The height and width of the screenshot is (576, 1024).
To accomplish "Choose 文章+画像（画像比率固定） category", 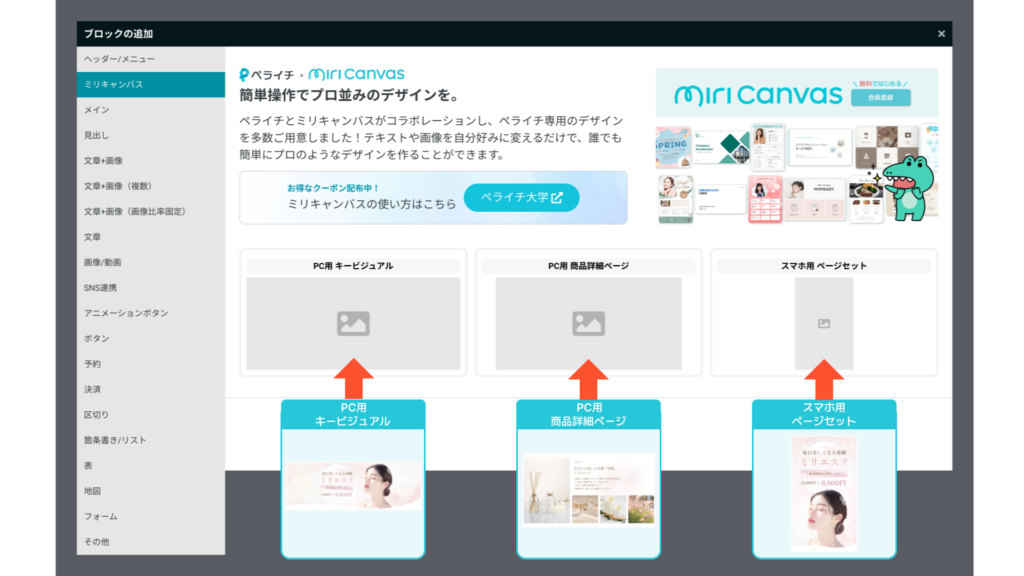I will 151,212.
